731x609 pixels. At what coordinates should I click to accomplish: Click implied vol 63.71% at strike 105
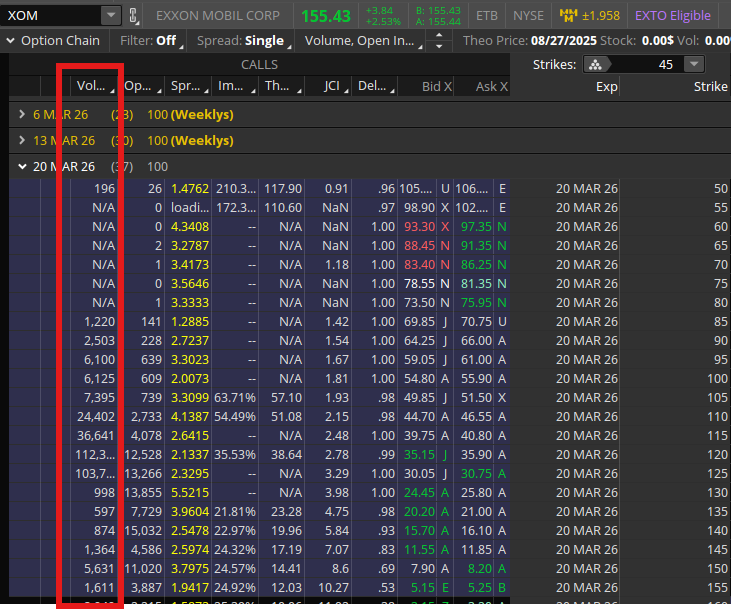click(235, 398)
